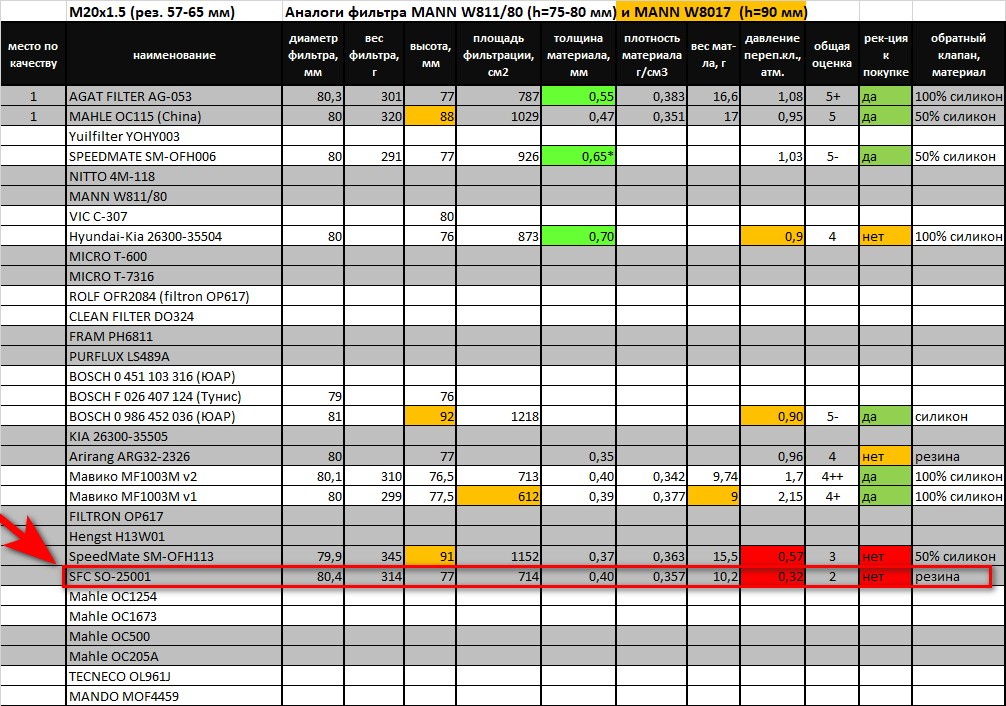Click the orange 612 filtration area cell

pyautogui.click(x=498, y=497)
